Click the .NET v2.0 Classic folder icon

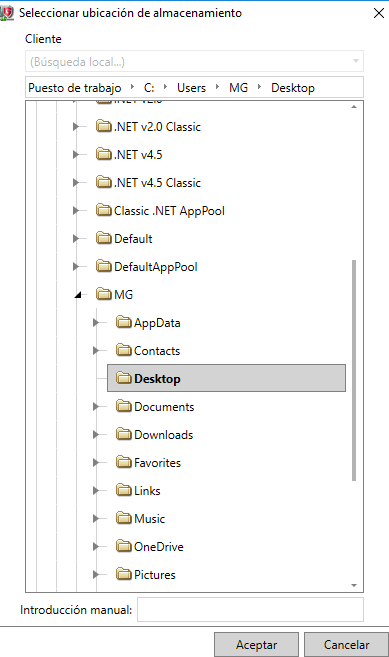[104, 126]
